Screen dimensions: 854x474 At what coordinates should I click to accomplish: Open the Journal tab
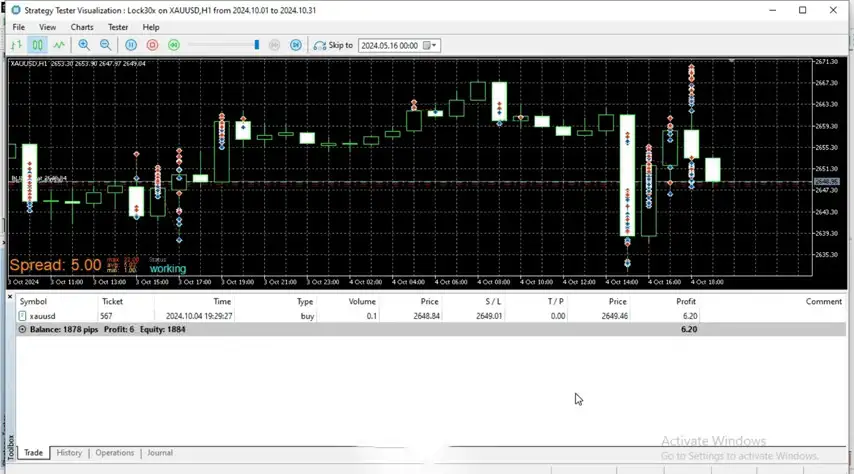pos(160,453)
